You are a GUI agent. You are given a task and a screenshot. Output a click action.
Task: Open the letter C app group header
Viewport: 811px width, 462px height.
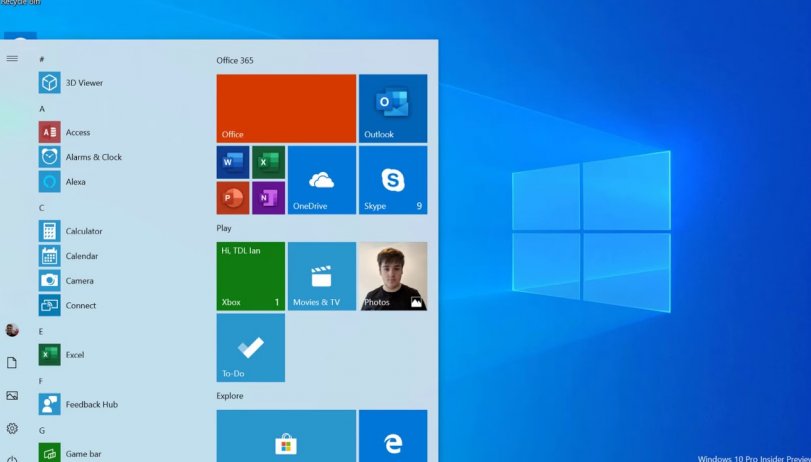(41, 207)
